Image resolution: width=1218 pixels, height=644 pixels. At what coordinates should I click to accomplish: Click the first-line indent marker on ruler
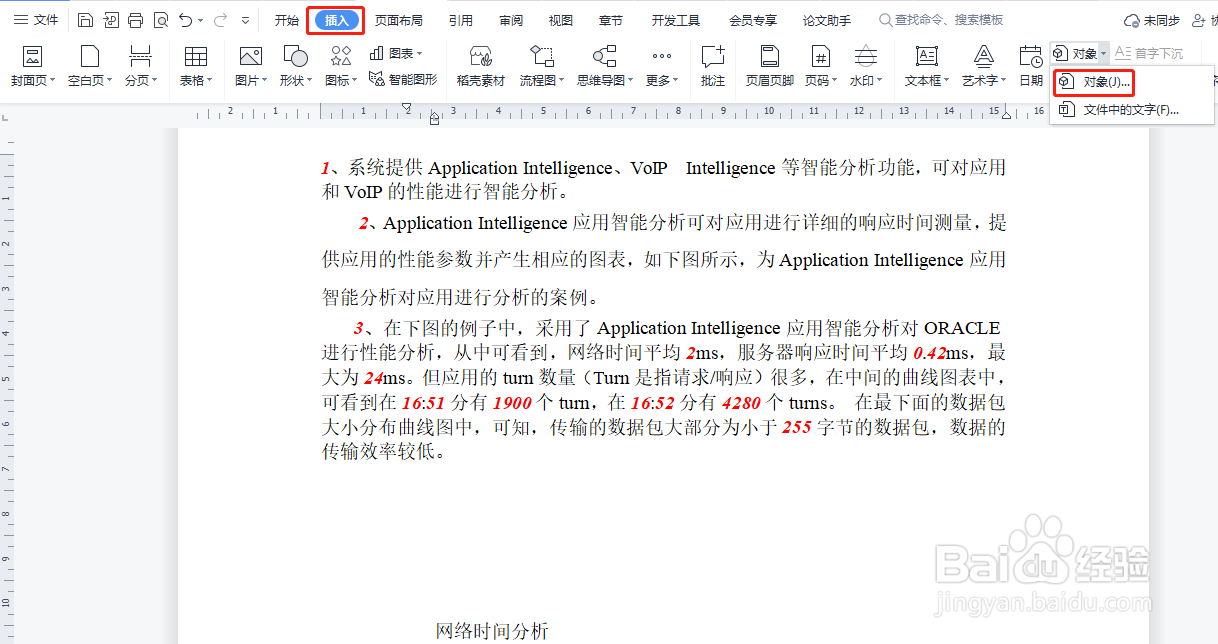407,107
